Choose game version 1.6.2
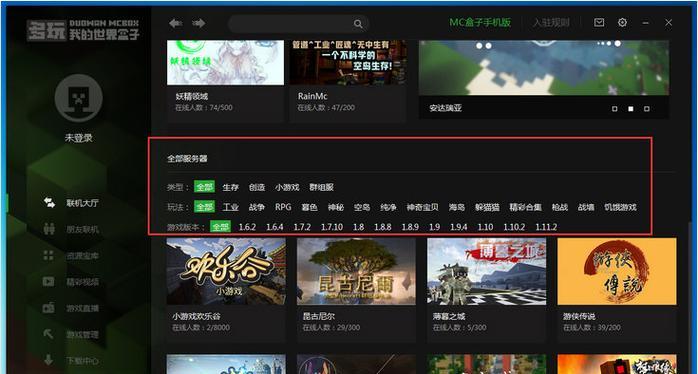698x374 pixels. [x=247, y=227]
